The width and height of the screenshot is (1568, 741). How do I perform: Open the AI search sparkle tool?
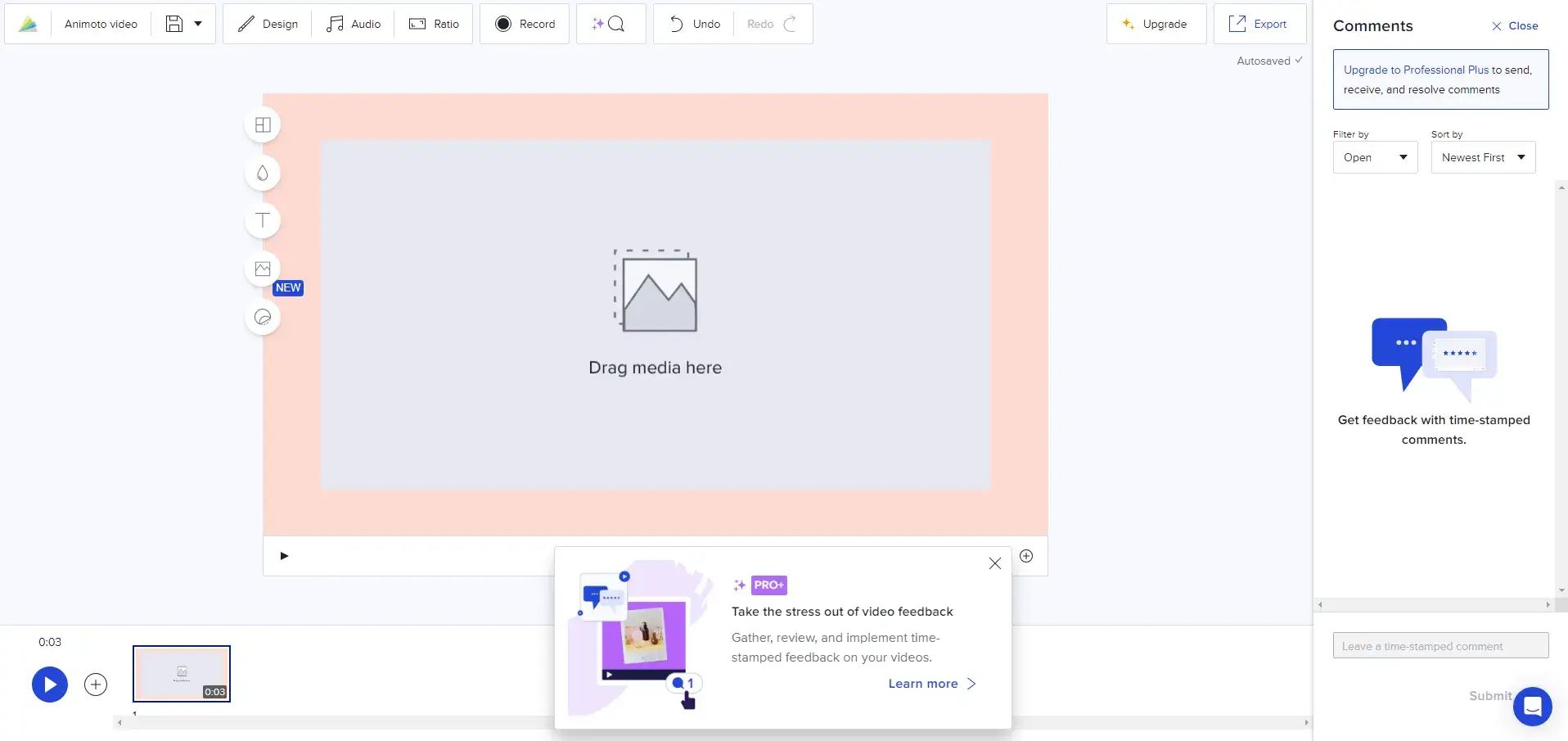(610, 24)
